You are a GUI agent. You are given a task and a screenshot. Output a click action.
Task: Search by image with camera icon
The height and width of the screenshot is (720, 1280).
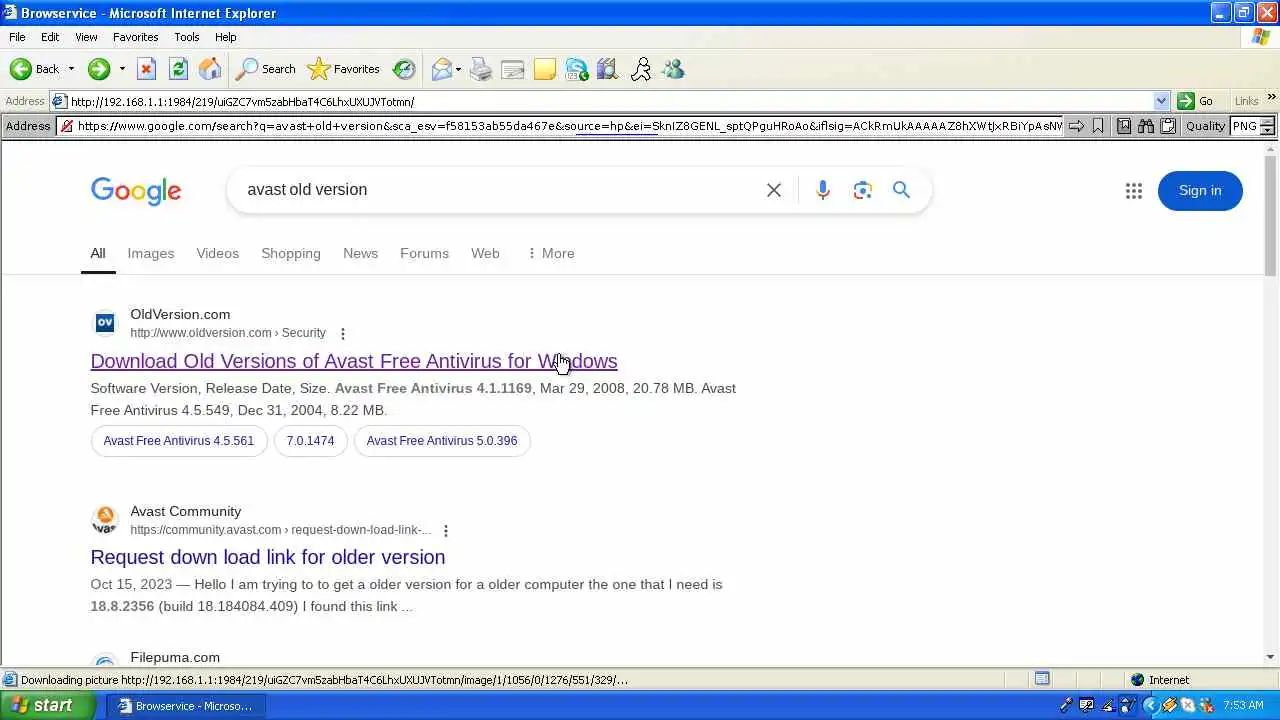tap(863, 190)
